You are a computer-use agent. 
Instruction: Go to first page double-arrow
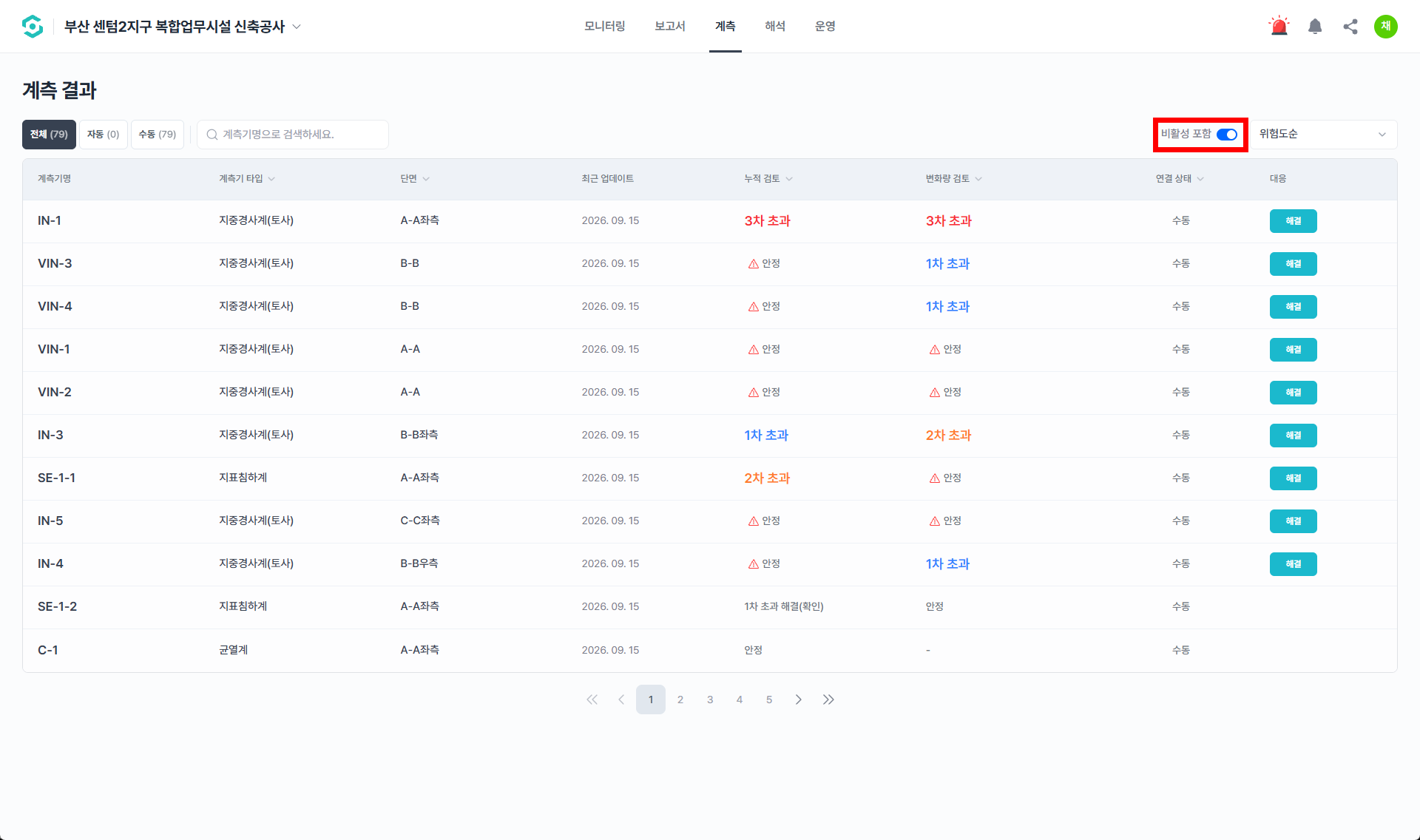592,700
